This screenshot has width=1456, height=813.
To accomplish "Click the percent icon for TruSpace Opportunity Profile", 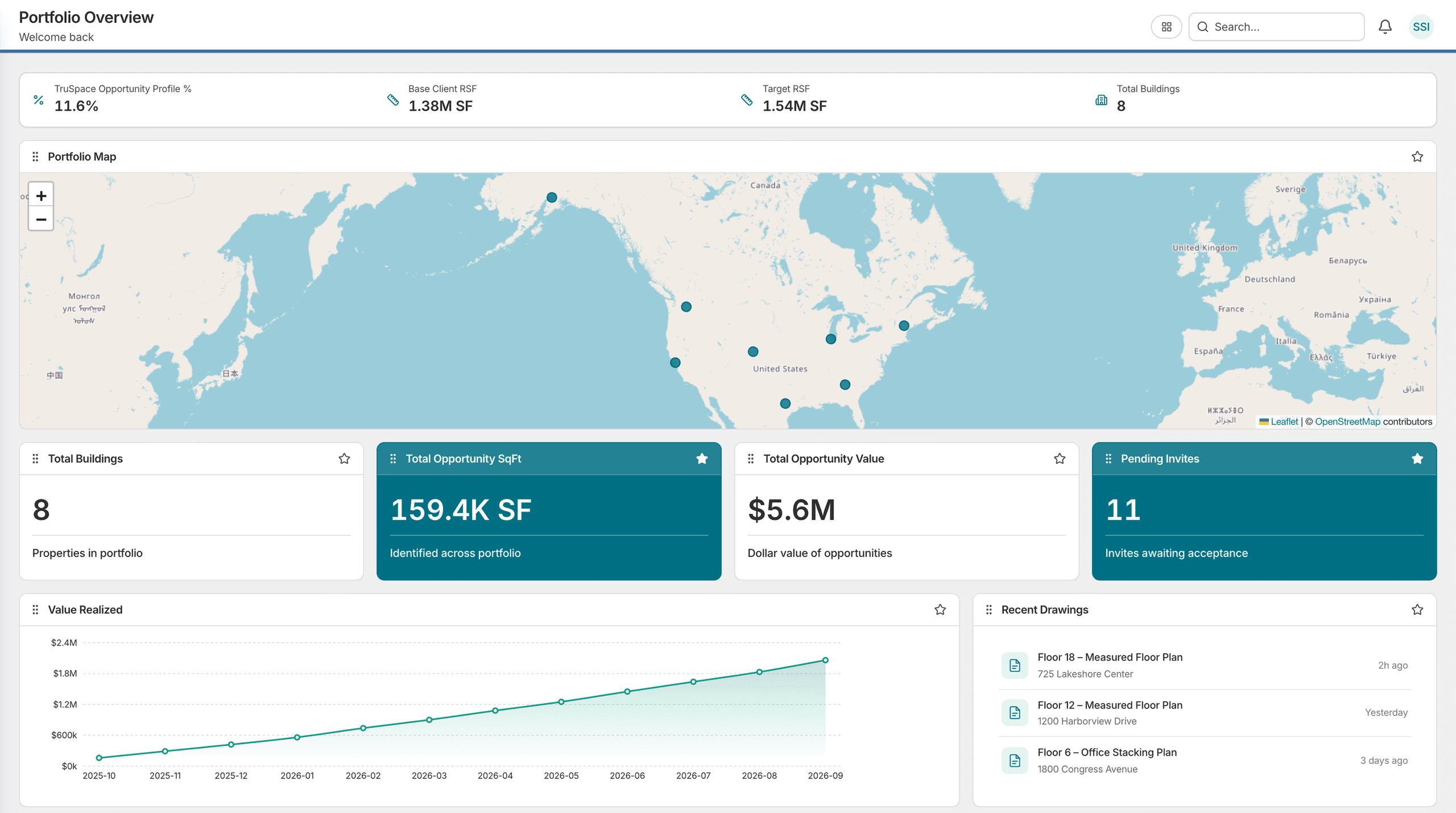I will click(39, 100).
